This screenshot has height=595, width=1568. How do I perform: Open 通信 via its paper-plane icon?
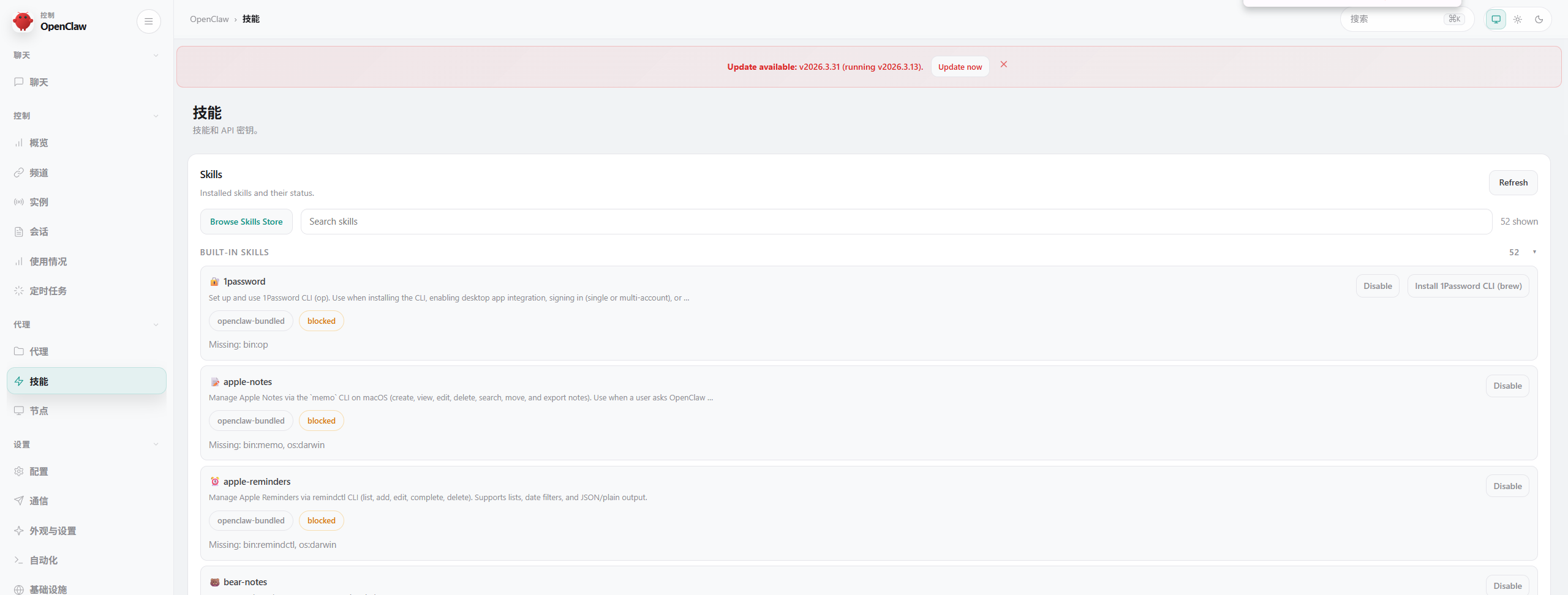pyautogui.click(x=19, y=501)
